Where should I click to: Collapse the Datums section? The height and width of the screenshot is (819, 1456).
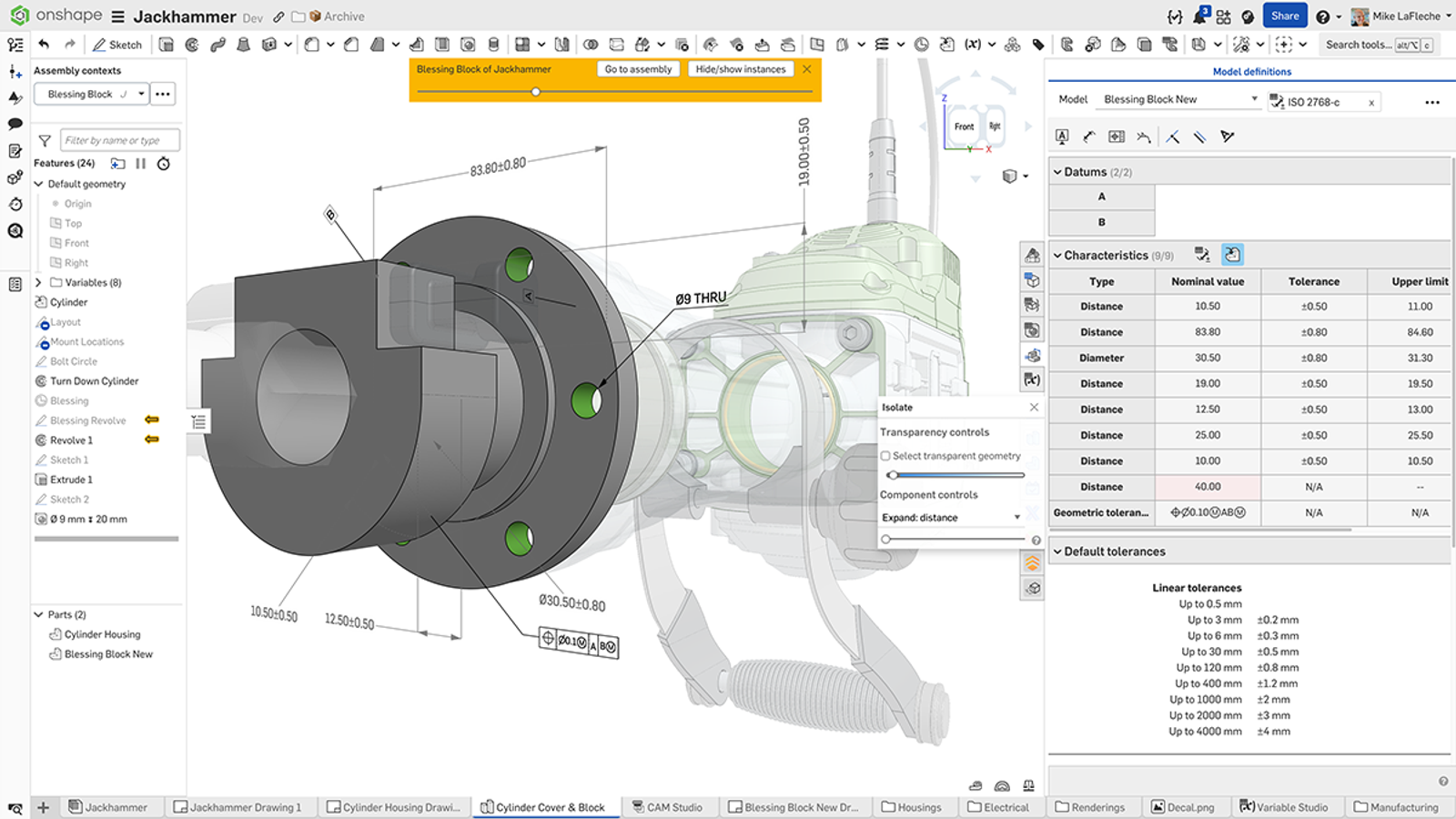click(x=1057, y=171)
